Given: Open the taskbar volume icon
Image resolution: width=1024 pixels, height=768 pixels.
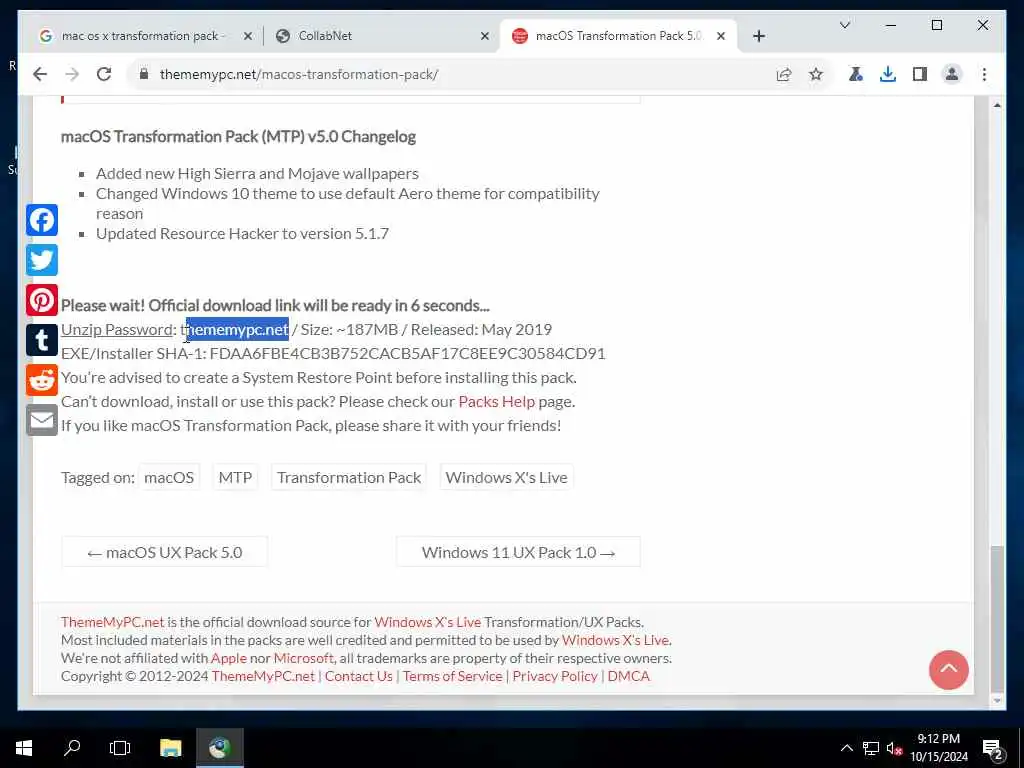Looking at the screenshot, I should (x=894, y=748).
